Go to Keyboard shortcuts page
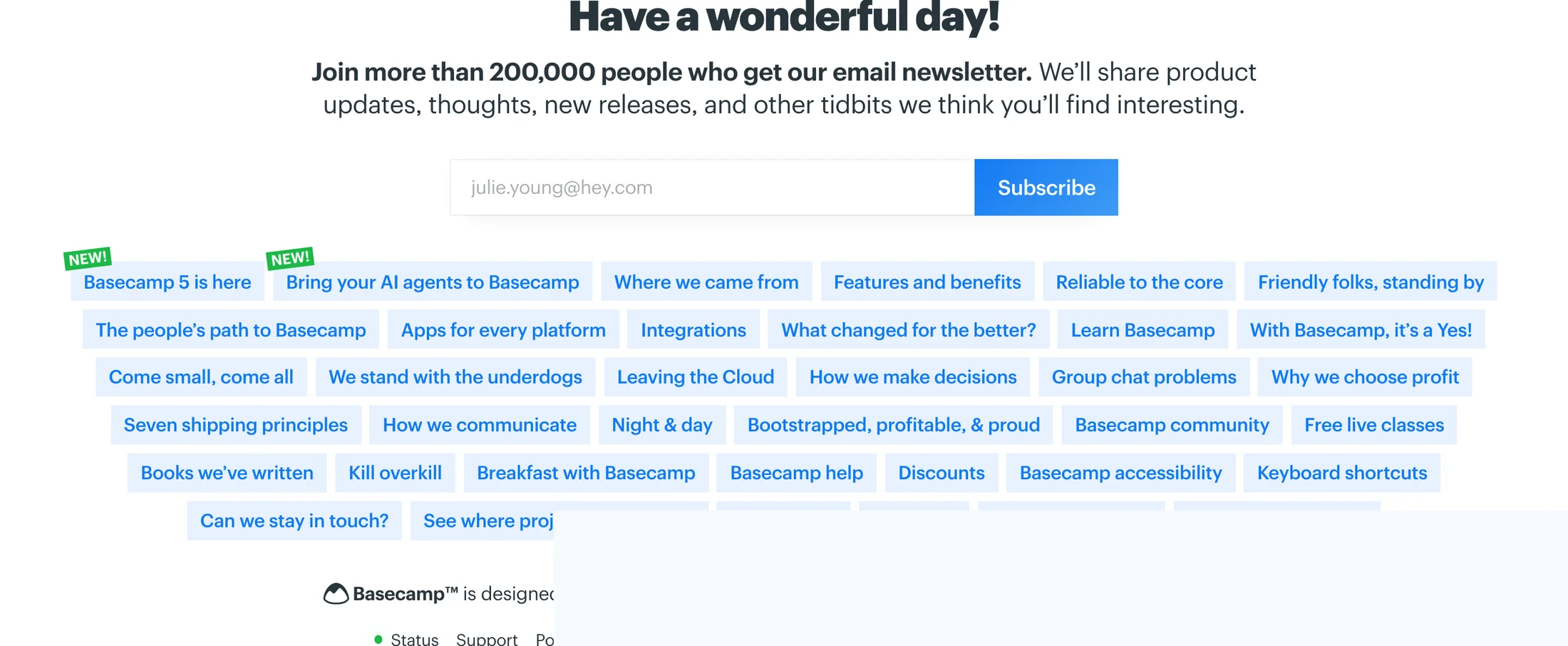Image resolution: width=1568 pixels, height=646 pixels. pyautogui.click(x=1342, y=472)
